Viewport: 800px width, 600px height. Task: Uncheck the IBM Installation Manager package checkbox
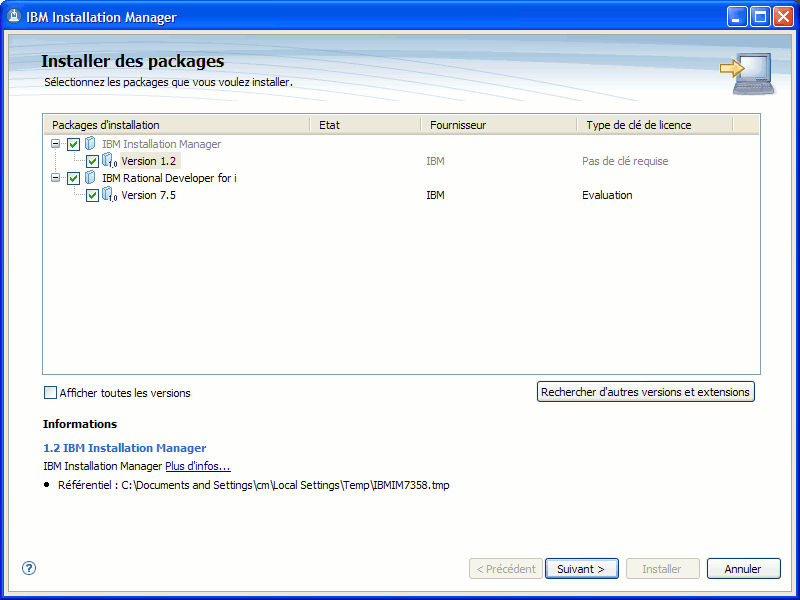[x=73, y=144]
